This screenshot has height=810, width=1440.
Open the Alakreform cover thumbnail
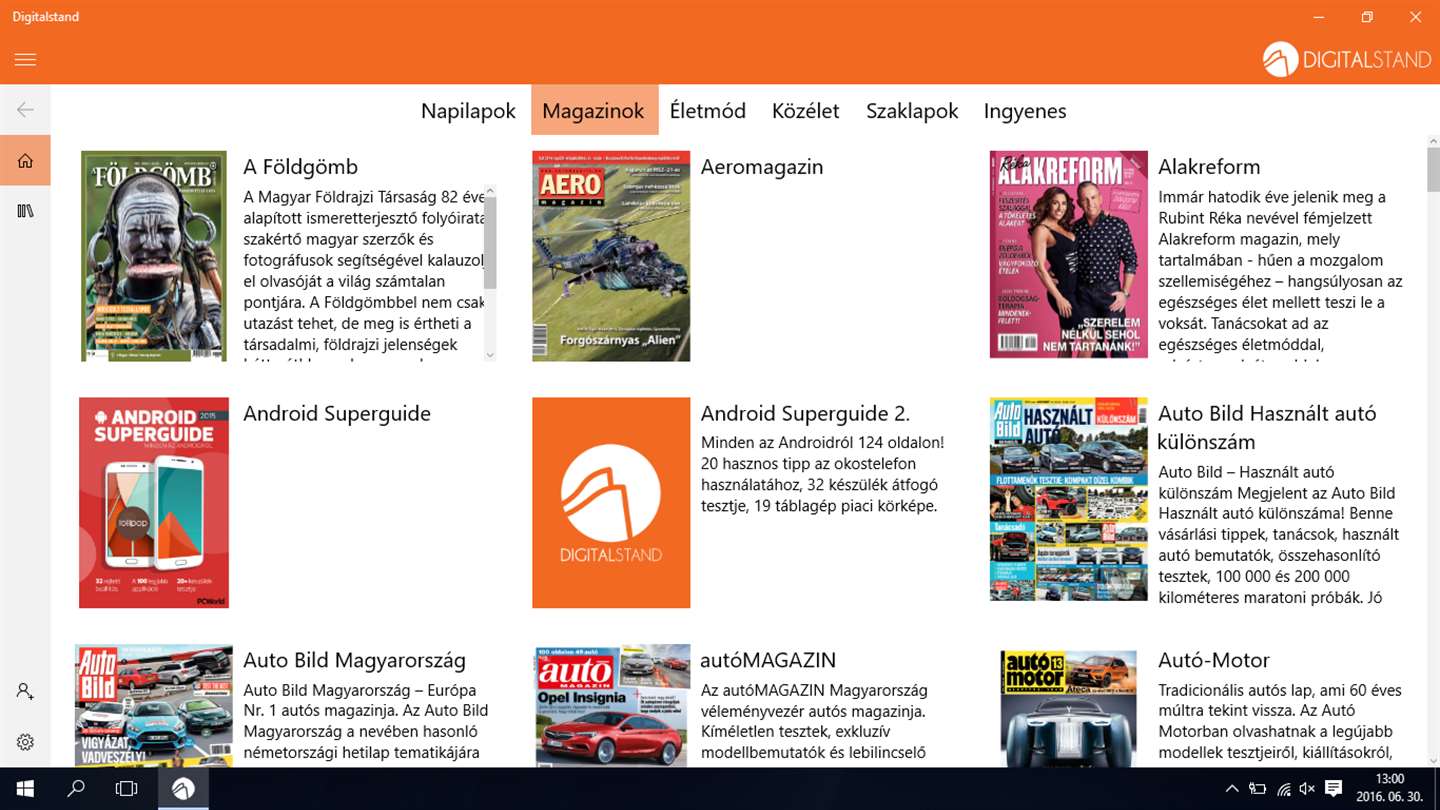coord(1069,255)
